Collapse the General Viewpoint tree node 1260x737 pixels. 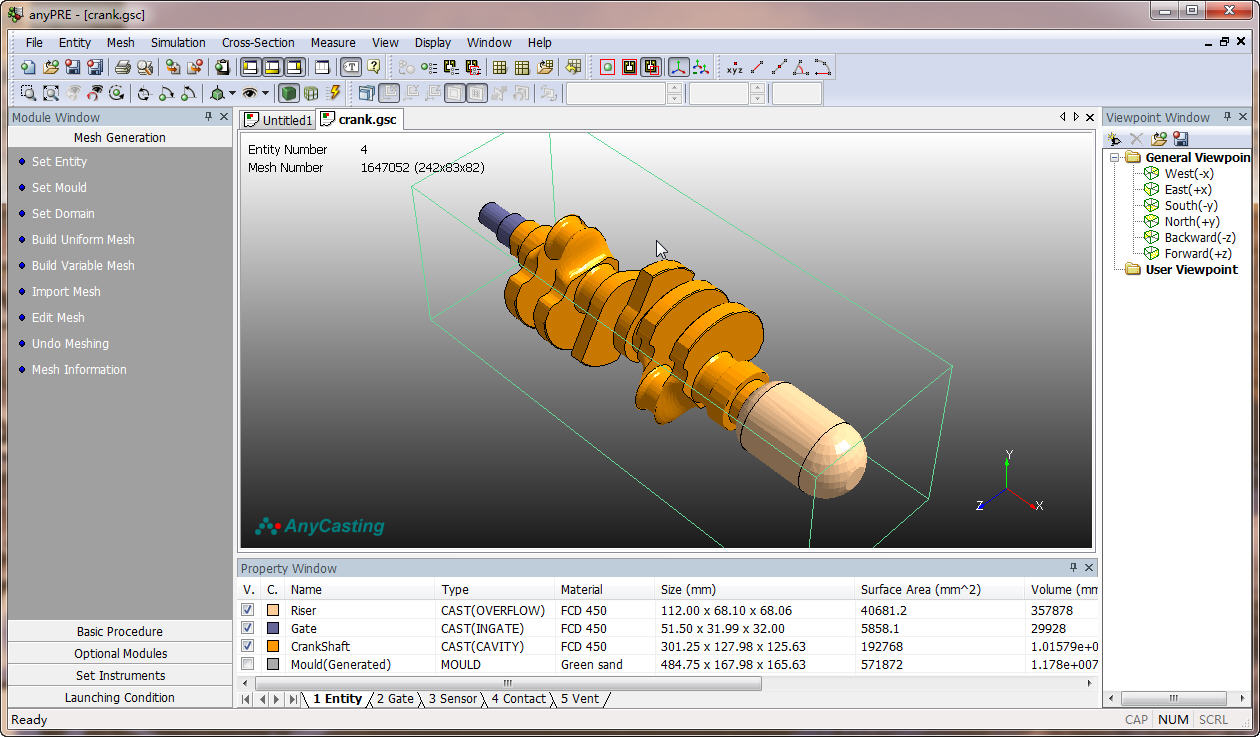point(1115,157)
